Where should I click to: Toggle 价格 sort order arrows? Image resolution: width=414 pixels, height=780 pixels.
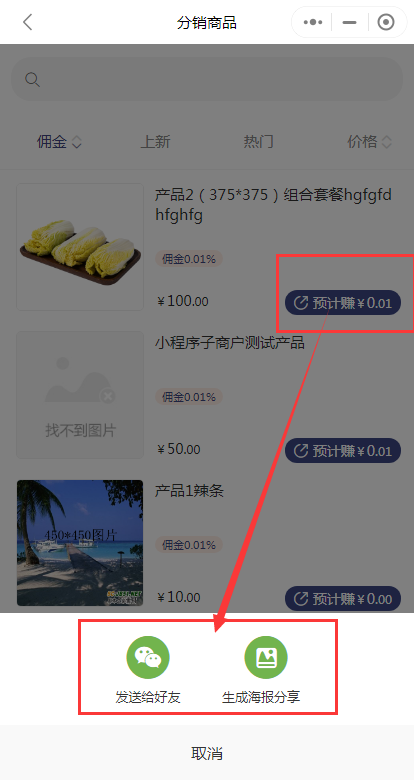click(387, 142)
